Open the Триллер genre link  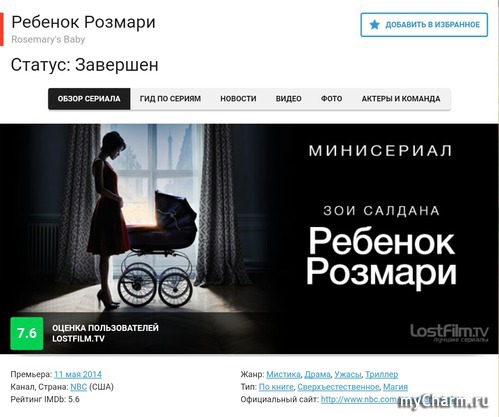382,374
